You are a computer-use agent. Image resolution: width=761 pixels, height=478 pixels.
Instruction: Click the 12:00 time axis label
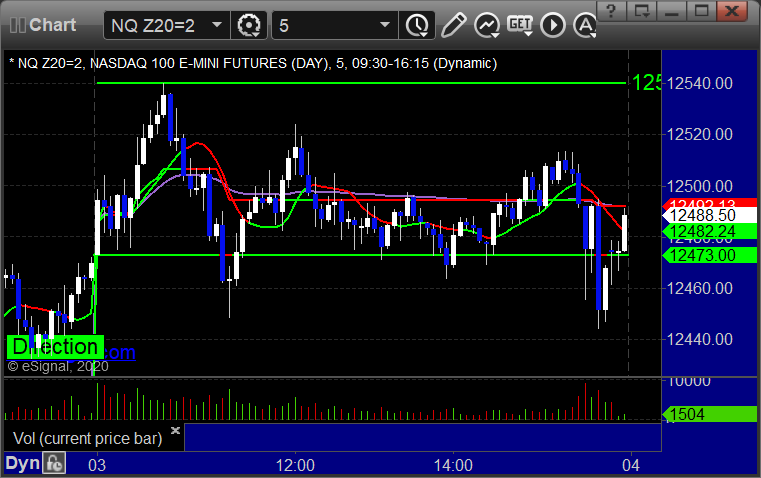[x=295, y=465]
